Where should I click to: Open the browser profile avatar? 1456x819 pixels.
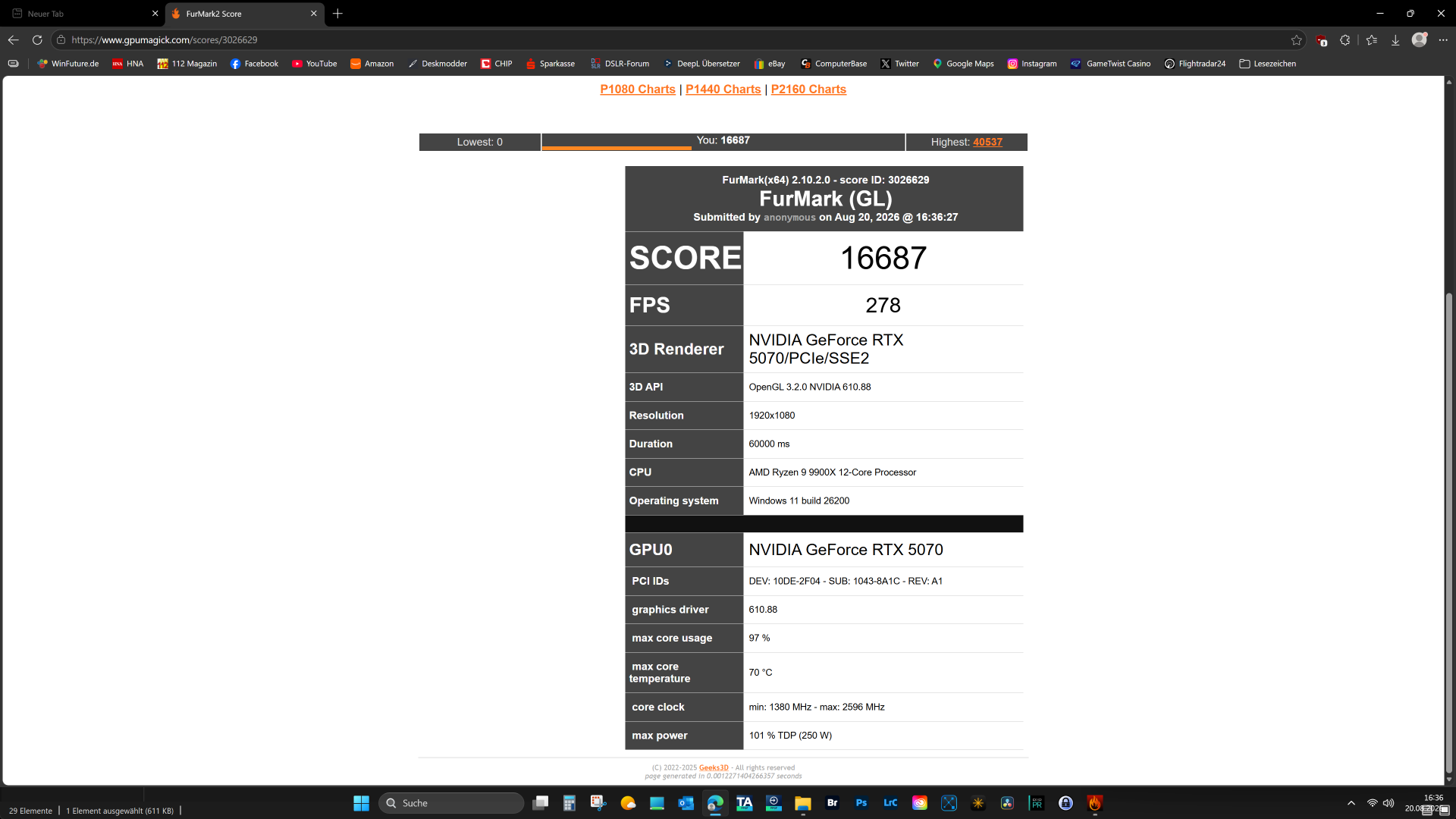pyautogui.click(x=1420, y=39)
